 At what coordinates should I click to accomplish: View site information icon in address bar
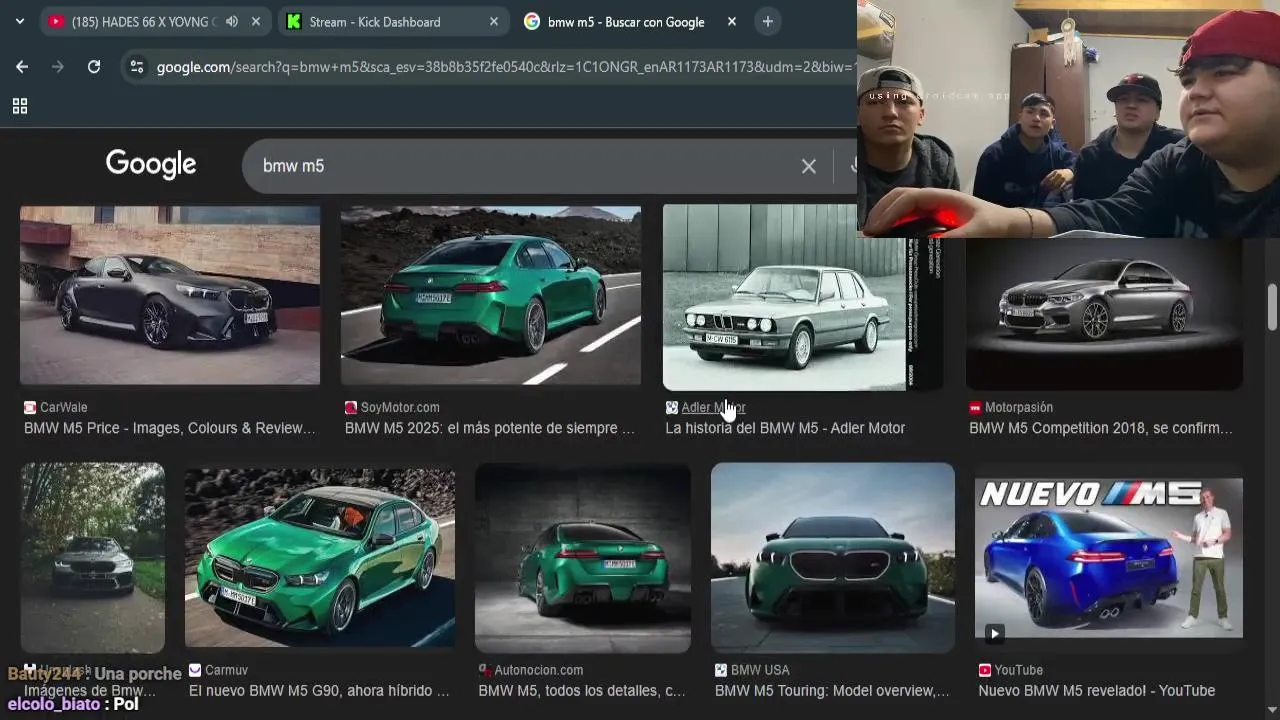(x=137, y=67)
